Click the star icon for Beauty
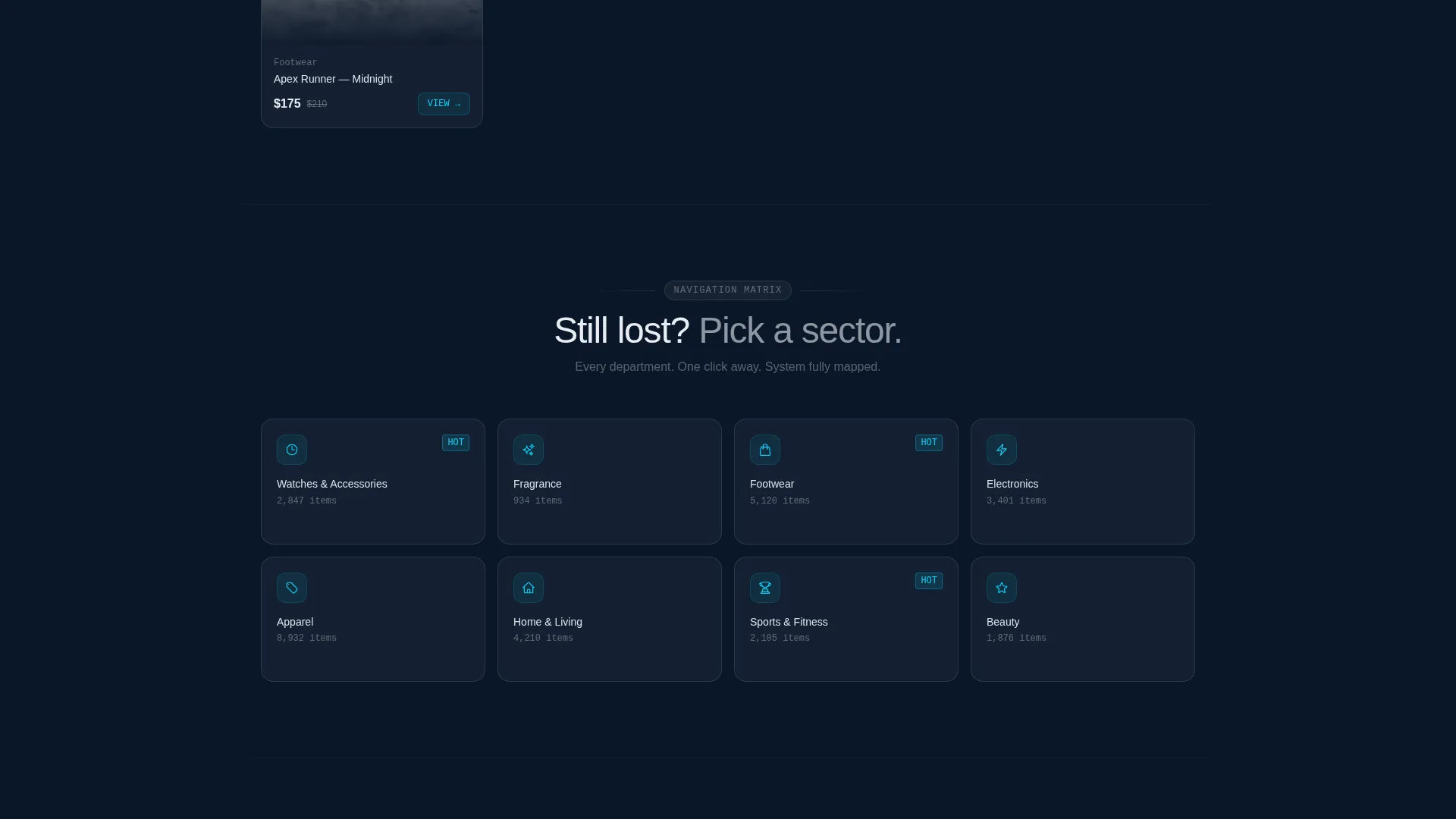 pyautogui.click(x=1002, y=588)
